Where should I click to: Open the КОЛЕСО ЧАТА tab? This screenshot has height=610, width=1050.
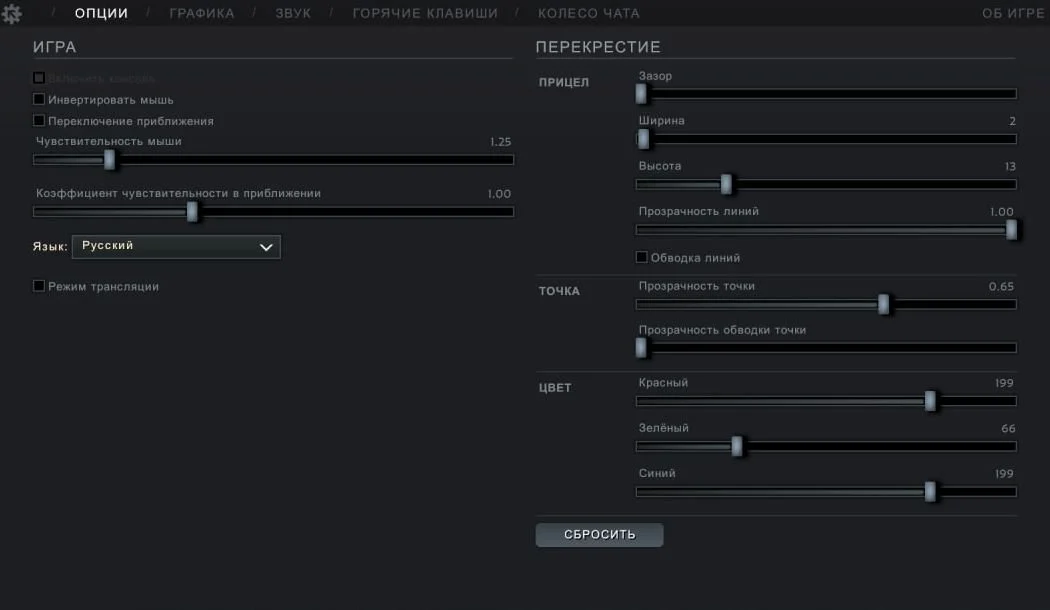click(589, 13)
